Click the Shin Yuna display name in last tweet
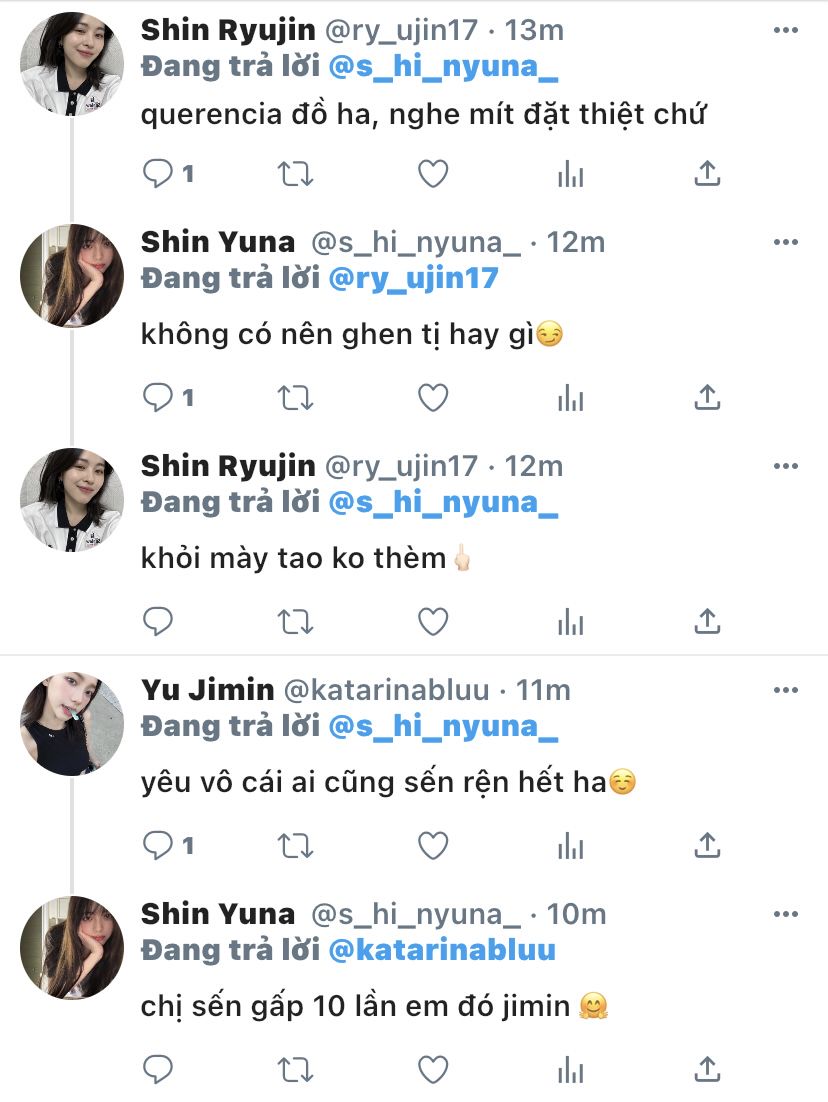Screen dimensions: 828x1102 coord(218,914)
